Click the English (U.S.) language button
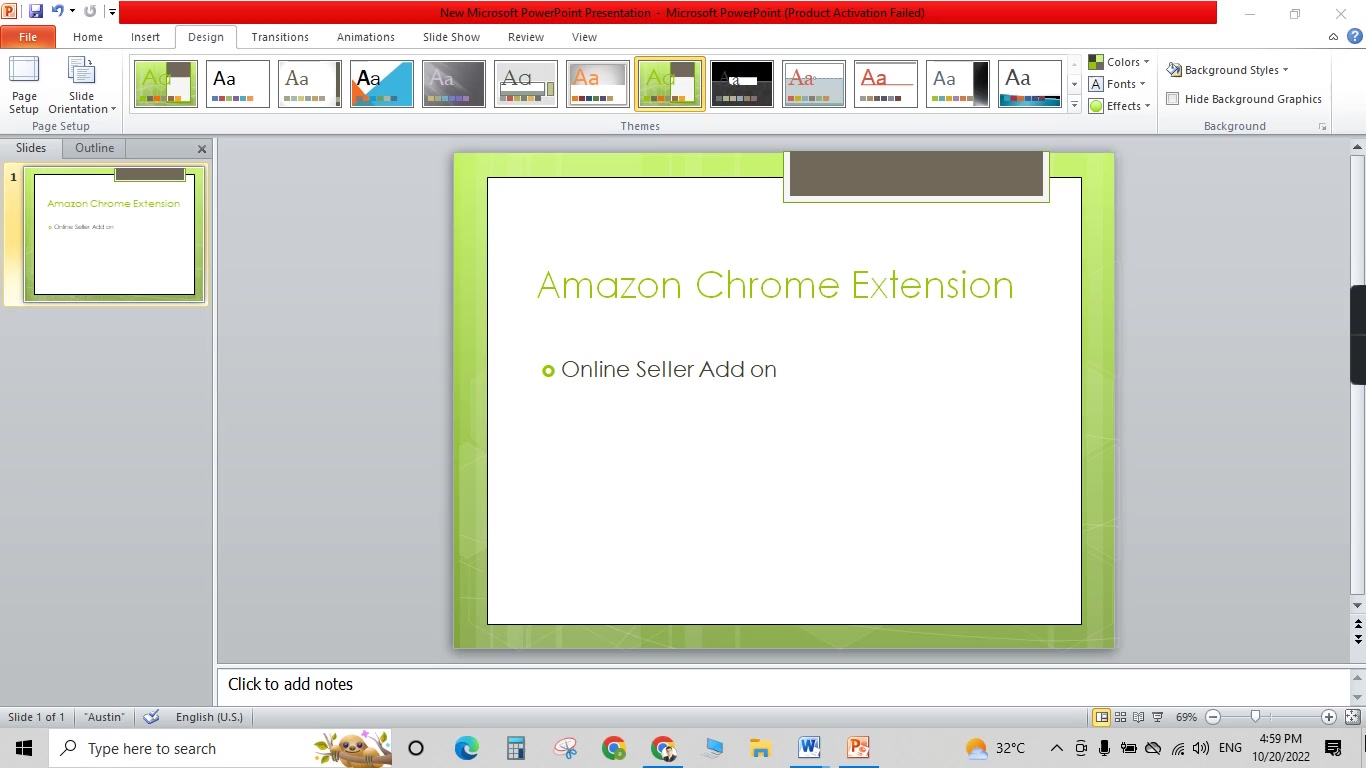The image size is (1366, 768). click(209, 717)
